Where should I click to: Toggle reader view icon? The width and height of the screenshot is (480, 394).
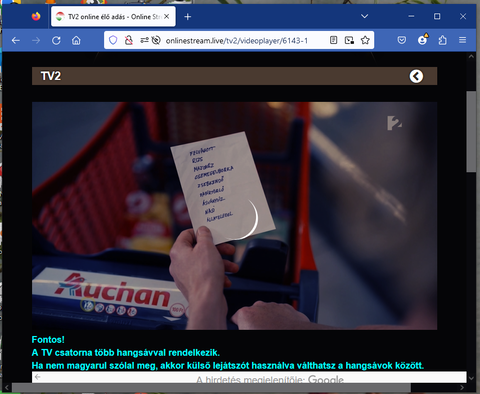(x=333, y=40)
